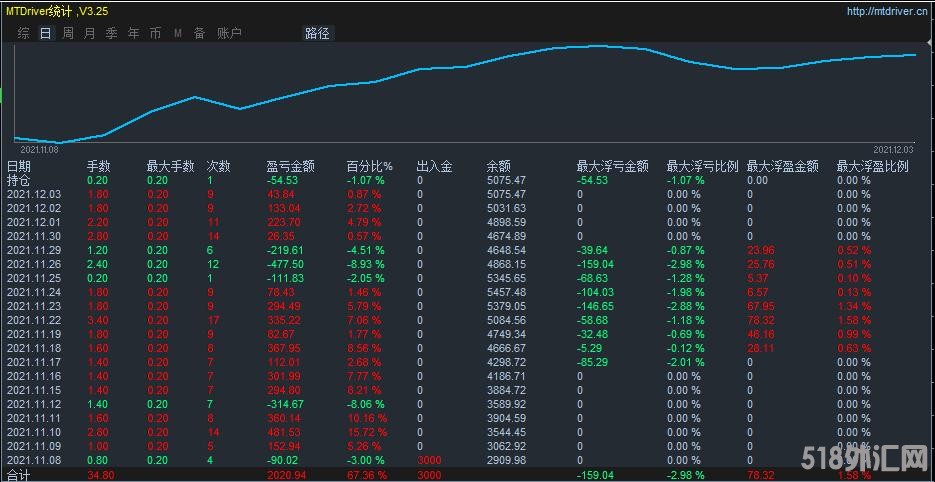Select the M tab in toolbar
The height and width of the screenshot is (482, 935).
[177, 33]
